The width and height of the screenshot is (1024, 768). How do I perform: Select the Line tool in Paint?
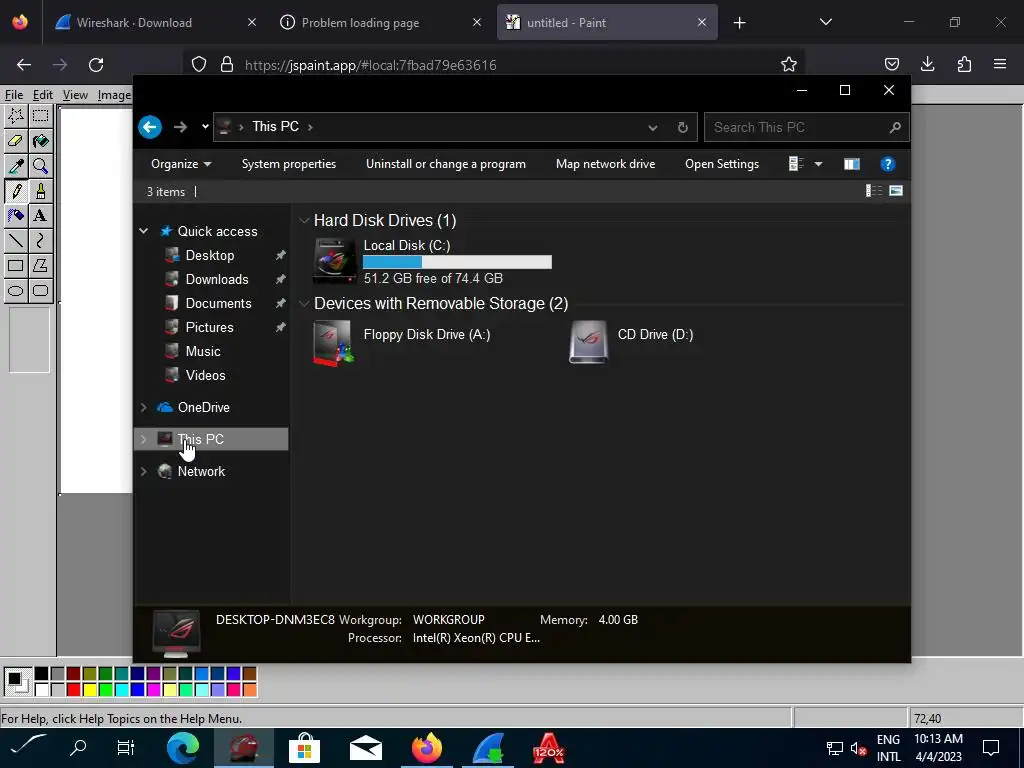[x=16, y=240]
